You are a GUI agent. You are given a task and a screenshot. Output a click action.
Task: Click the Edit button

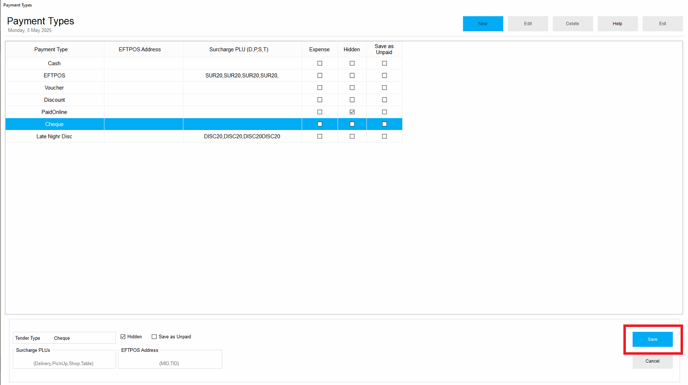[x=528, y=24]
